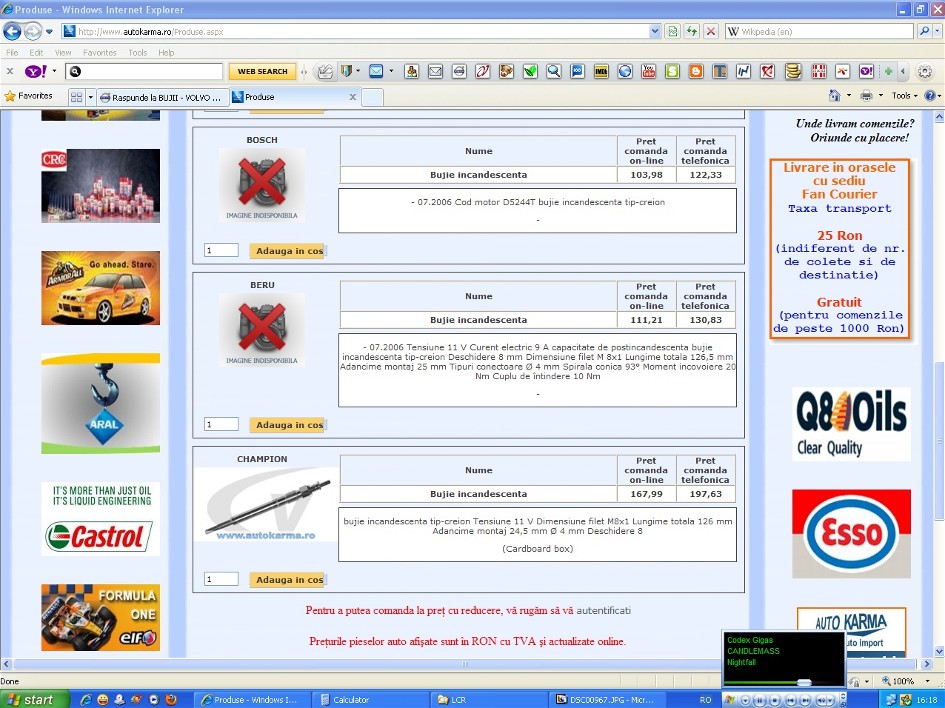This screenshot has height=708, width=945.
Task: Open the View menu
Action: pyautogui.click(x=63, y=52)
